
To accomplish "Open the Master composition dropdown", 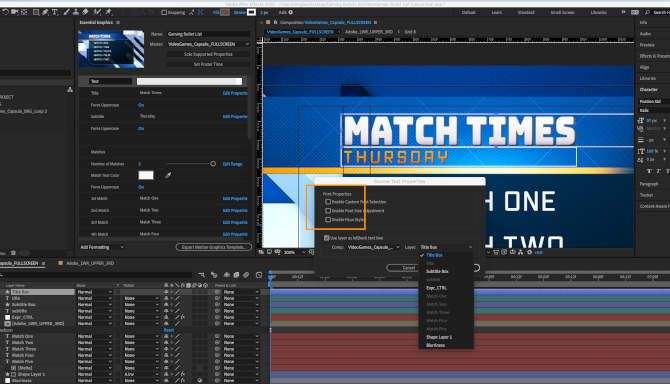I will point(208,44).
